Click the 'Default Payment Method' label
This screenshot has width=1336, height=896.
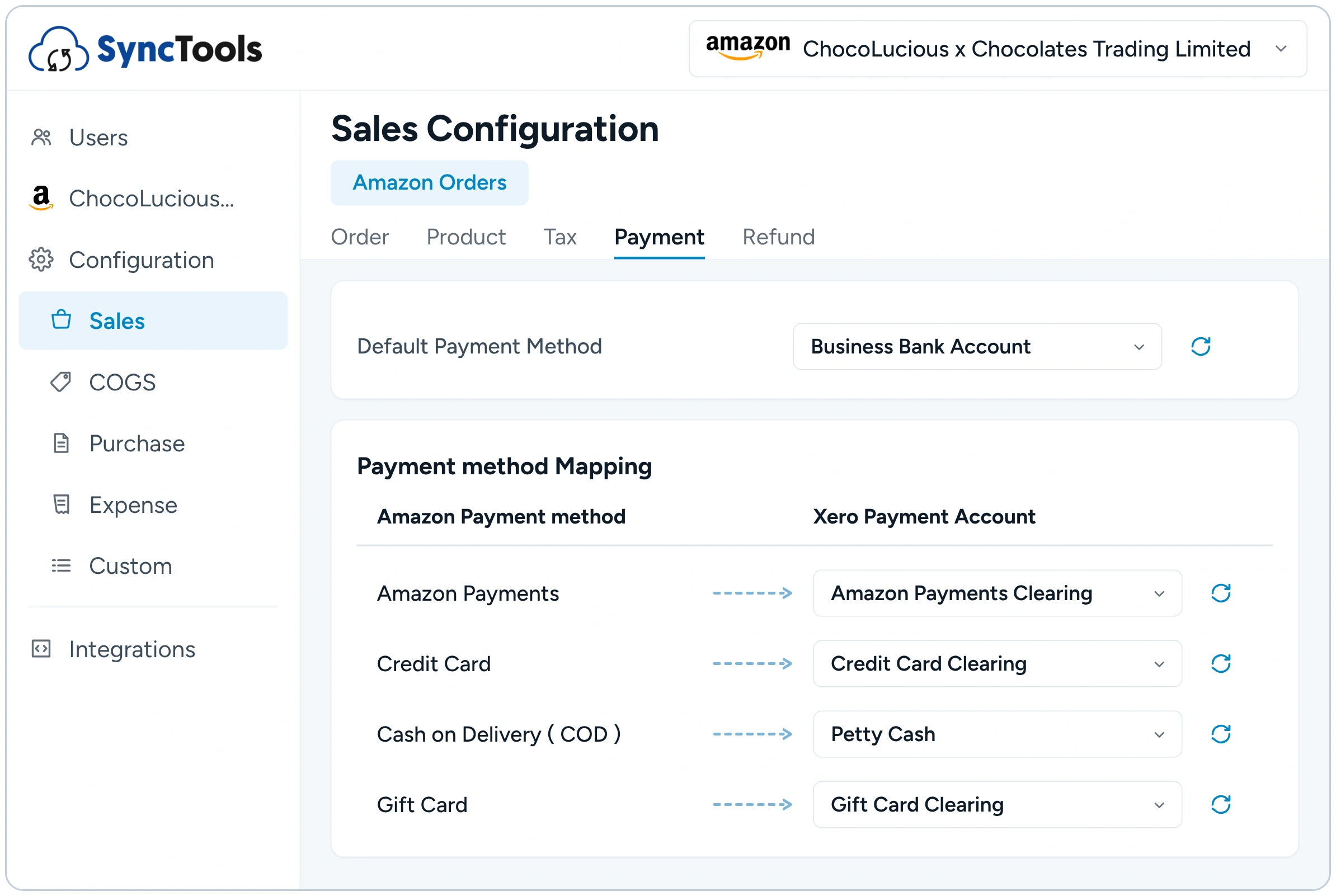tap(479, 347)
